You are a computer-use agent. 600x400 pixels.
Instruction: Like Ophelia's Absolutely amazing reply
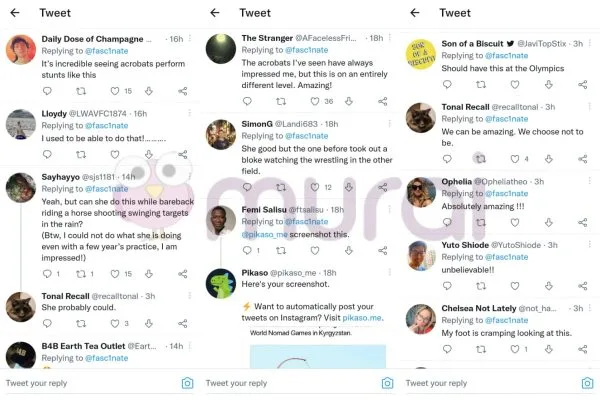tap(515, 222)
